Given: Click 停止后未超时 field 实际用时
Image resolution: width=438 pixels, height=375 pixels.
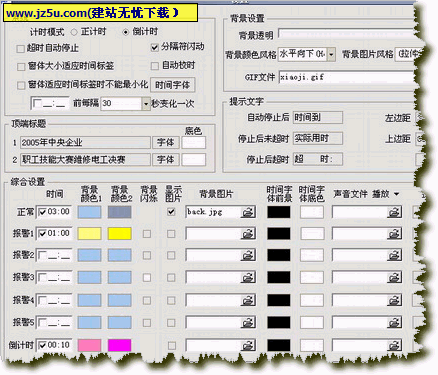Looking at the screenshot, I should [318, 138].
